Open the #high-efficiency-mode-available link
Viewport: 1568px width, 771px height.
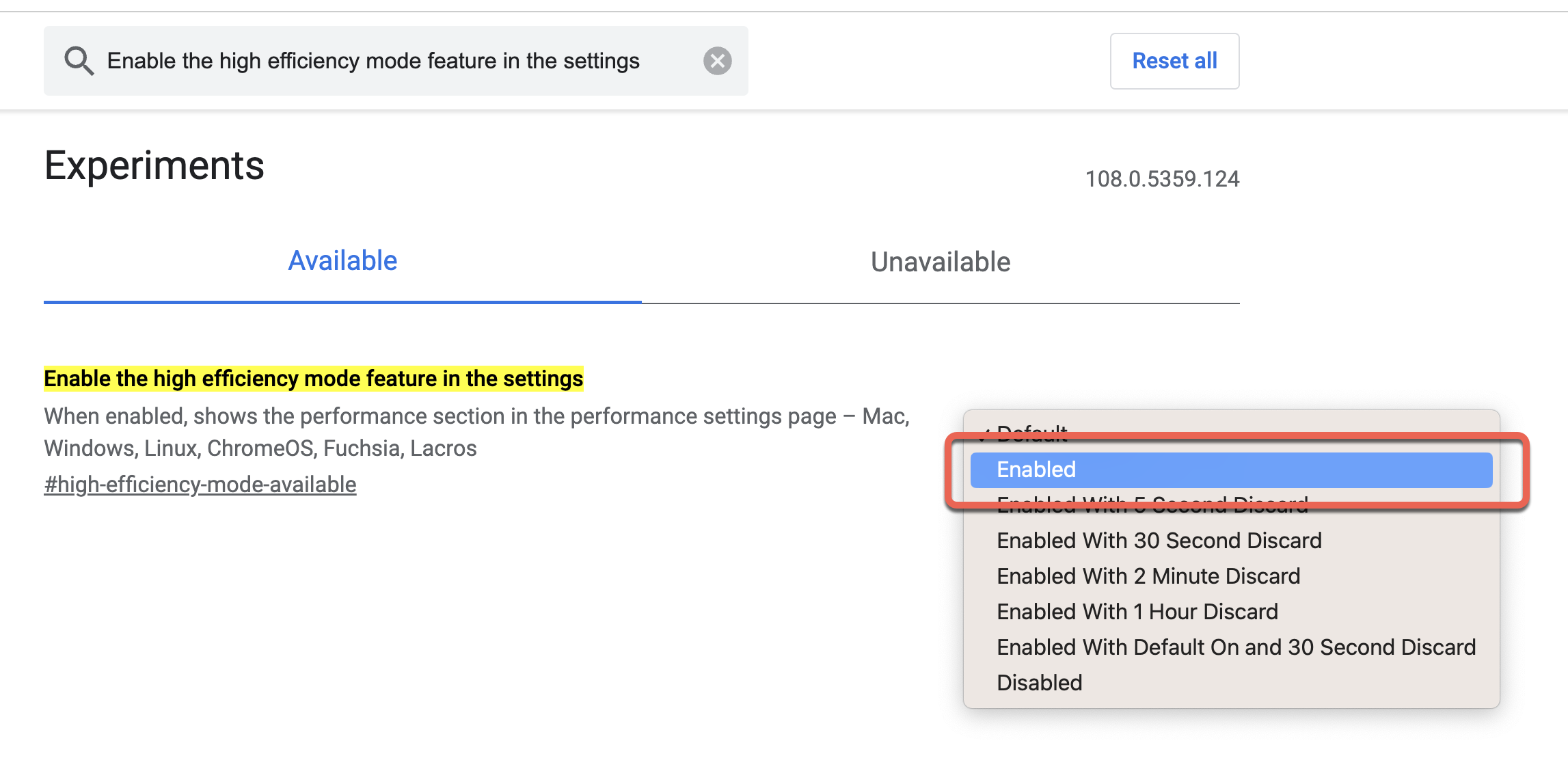pos(200,485)
